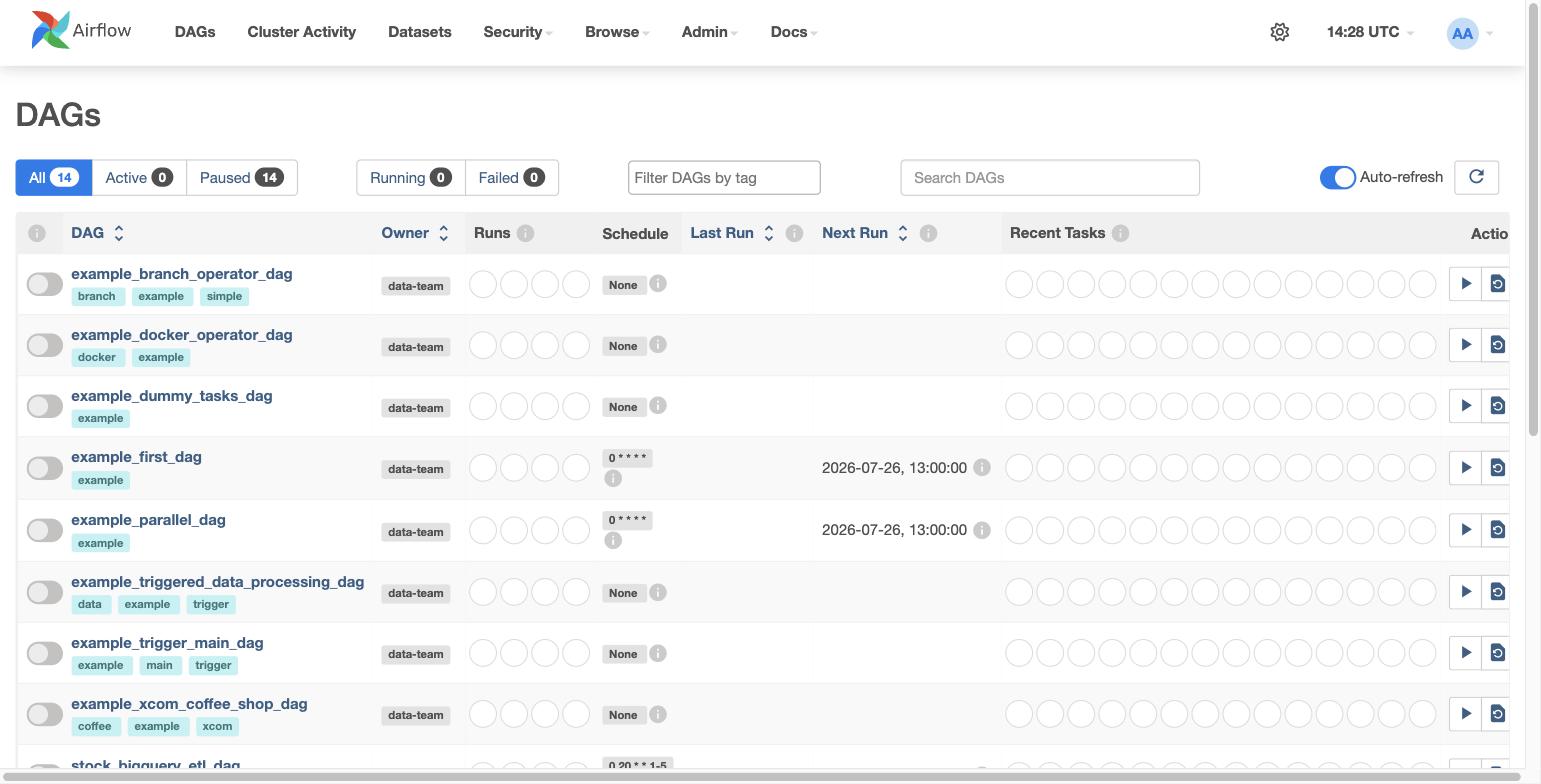Click schedule info icon for example_branch_operator_dag
The image size is (1541, 784).
coord(658,284)
